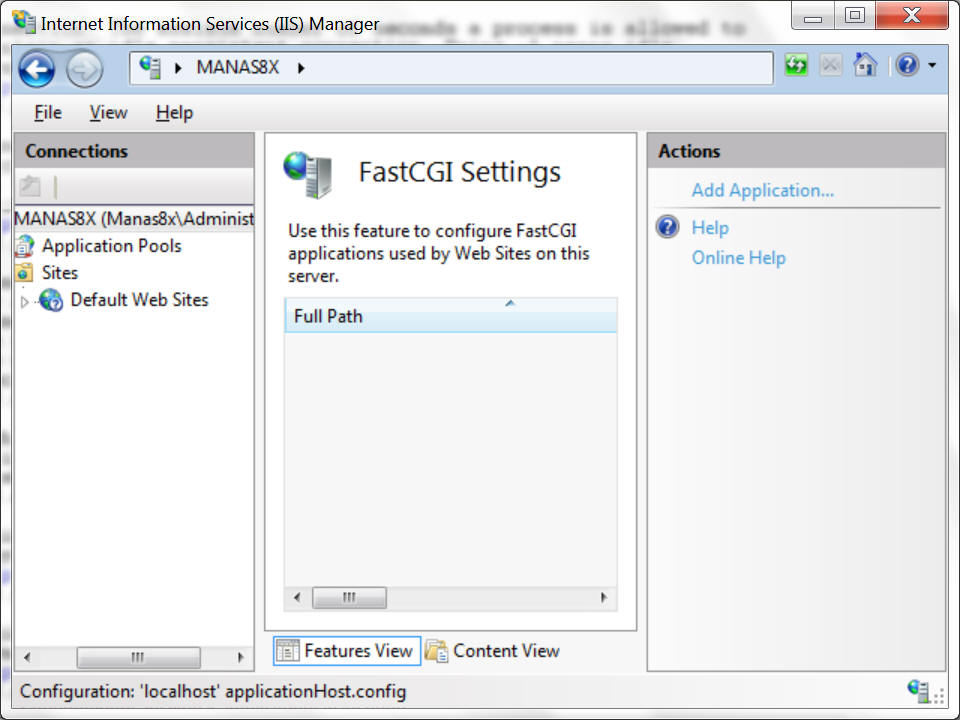Expand the Default Web Sites tree node

coord(24,301)
